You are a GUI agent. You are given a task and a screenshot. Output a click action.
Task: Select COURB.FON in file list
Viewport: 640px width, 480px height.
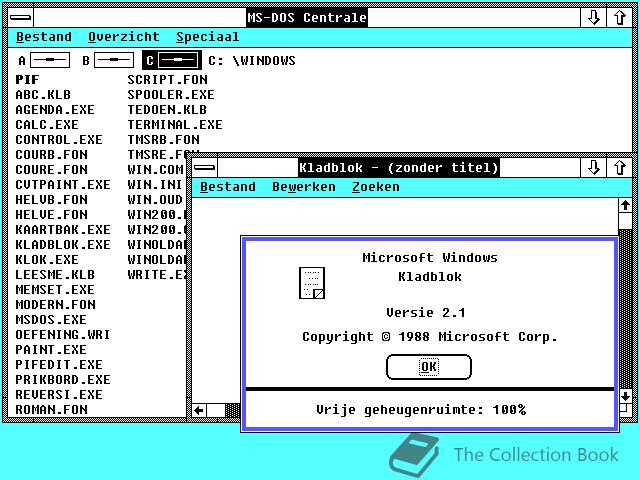point(51,155)
